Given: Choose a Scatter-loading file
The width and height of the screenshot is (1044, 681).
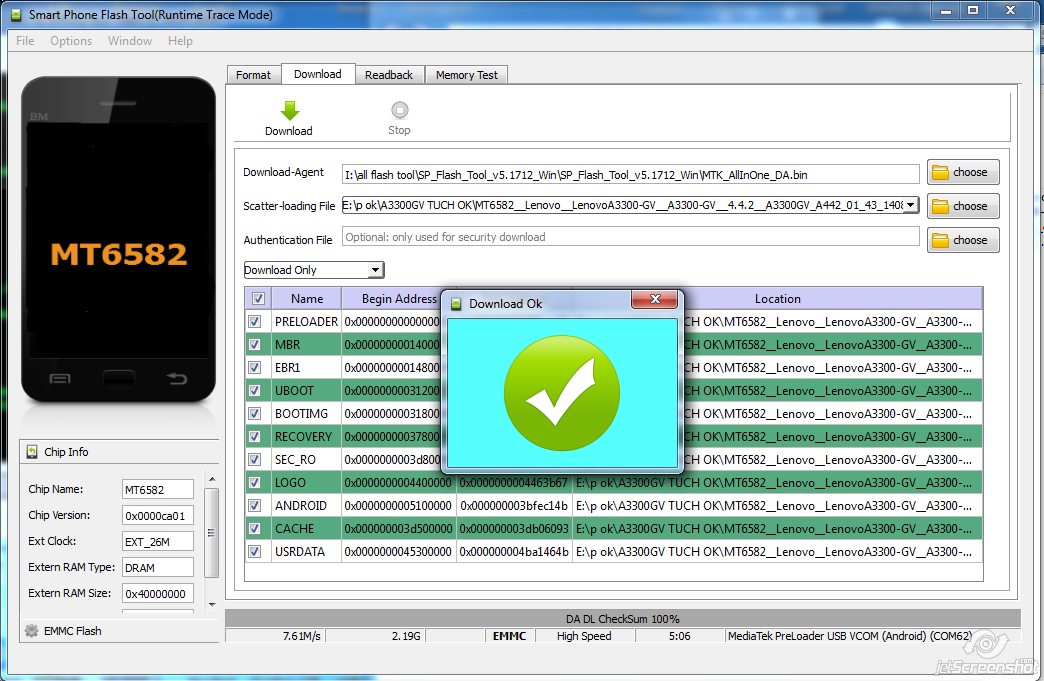Looking at the screenshot, I should [x=963, y=206].
